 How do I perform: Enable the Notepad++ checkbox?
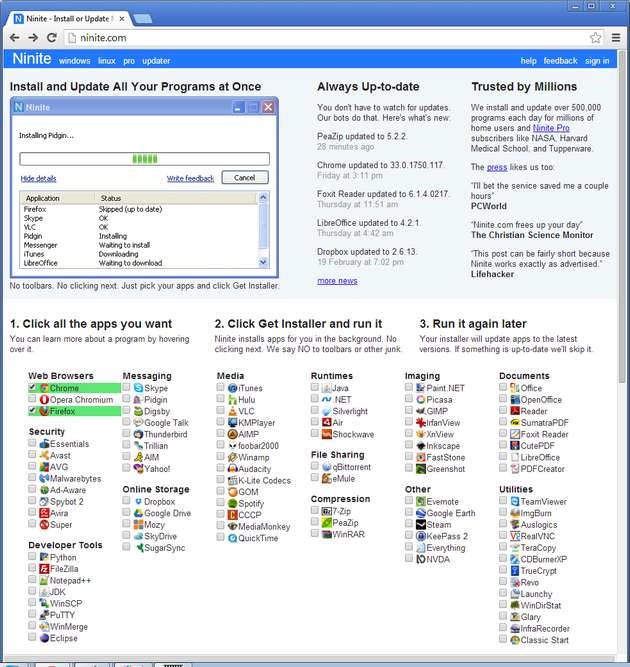point(32,579)
